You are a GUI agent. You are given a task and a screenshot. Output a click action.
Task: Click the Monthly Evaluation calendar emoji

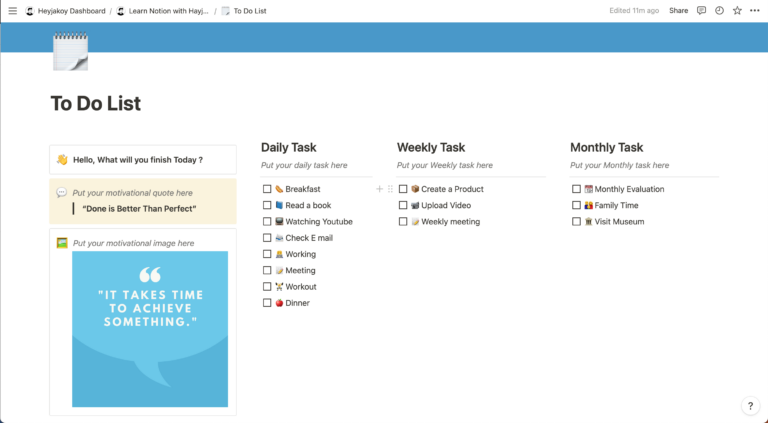click(x=588, y=189)
